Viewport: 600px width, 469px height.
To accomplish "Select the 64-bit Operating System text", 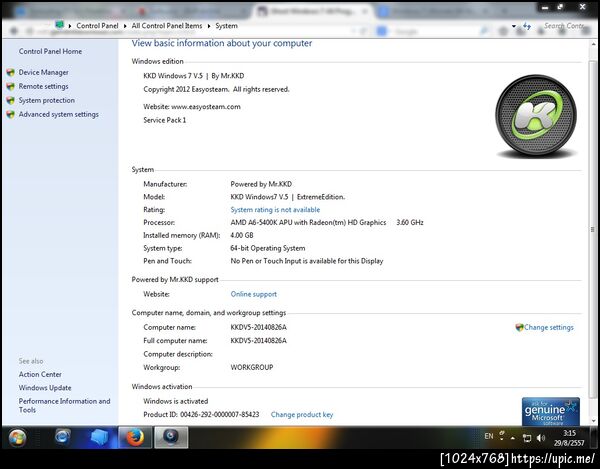I will pyautogui.click(x=268, y=248).
